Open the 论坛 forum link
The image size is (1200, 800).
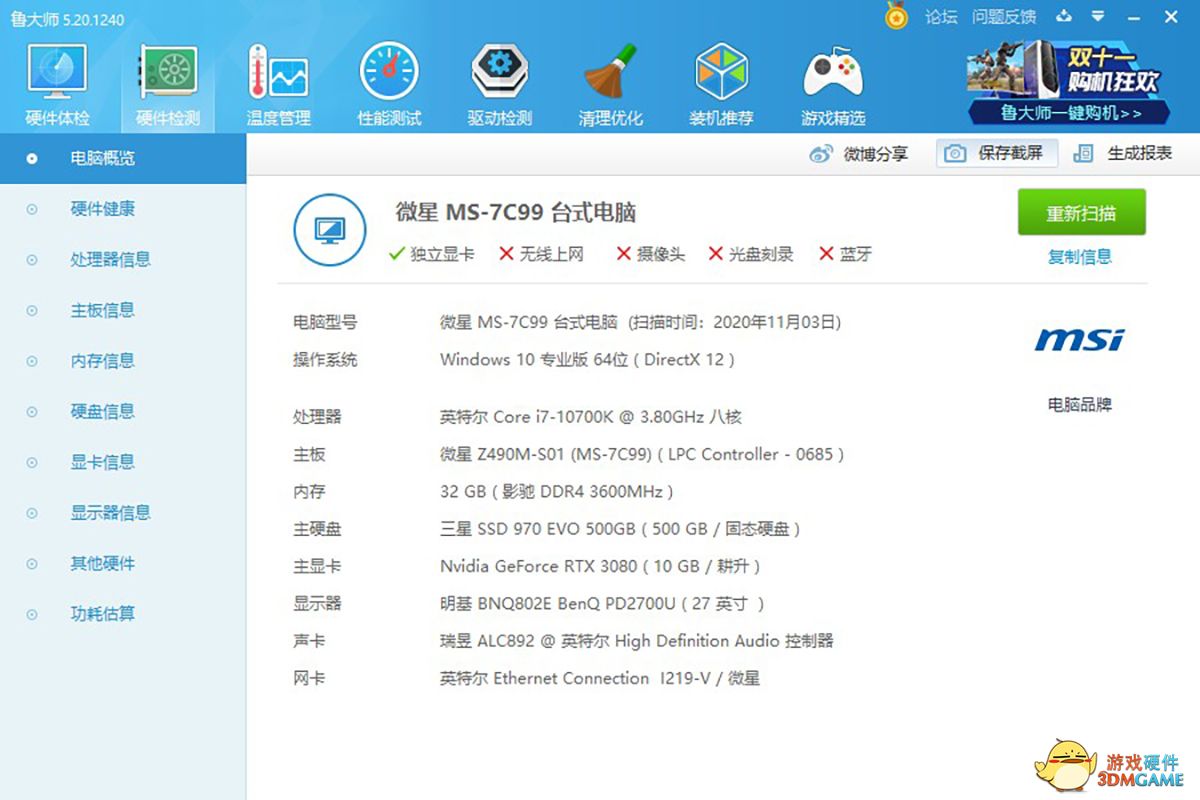941,17
